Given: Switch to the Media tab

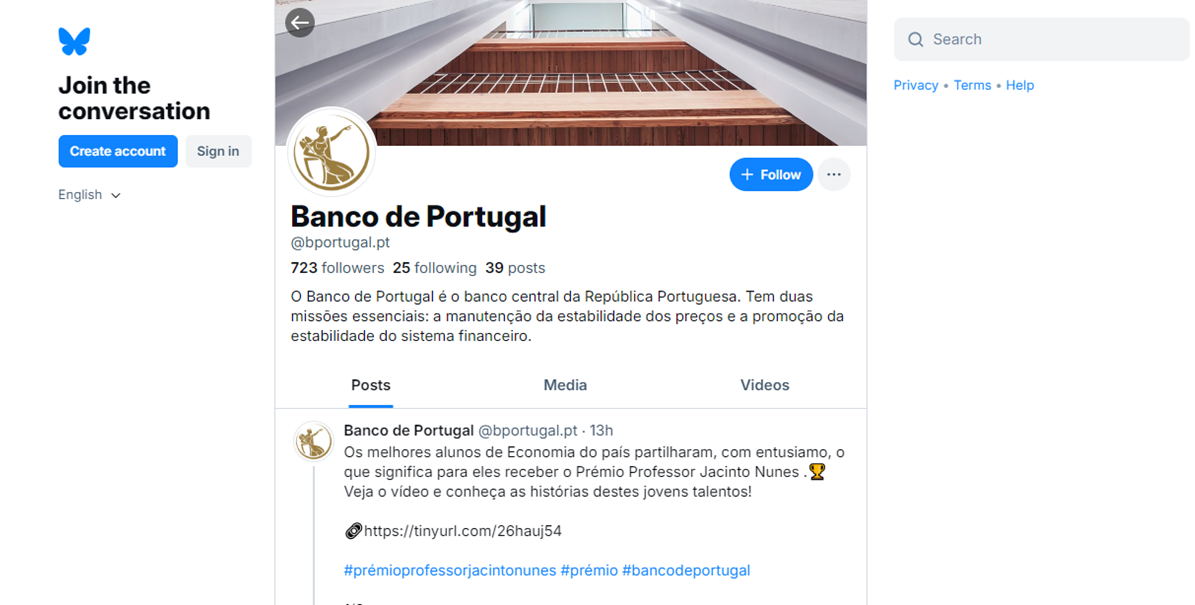Looking at the screenshot, I should pyautogui.click(x=565, y=385).
